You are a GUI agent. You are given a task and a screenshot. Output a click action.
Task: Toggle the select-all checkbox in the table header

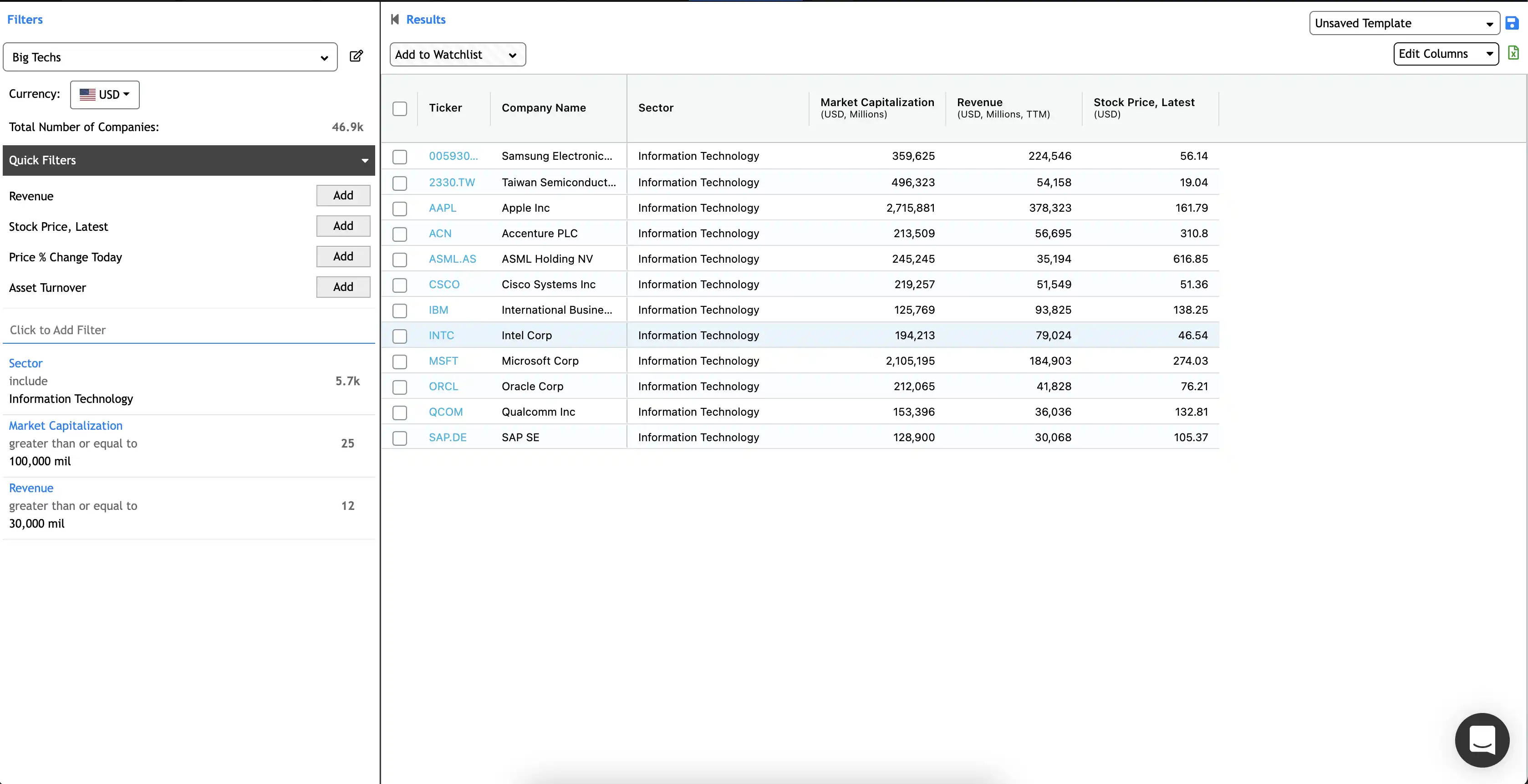399,108
